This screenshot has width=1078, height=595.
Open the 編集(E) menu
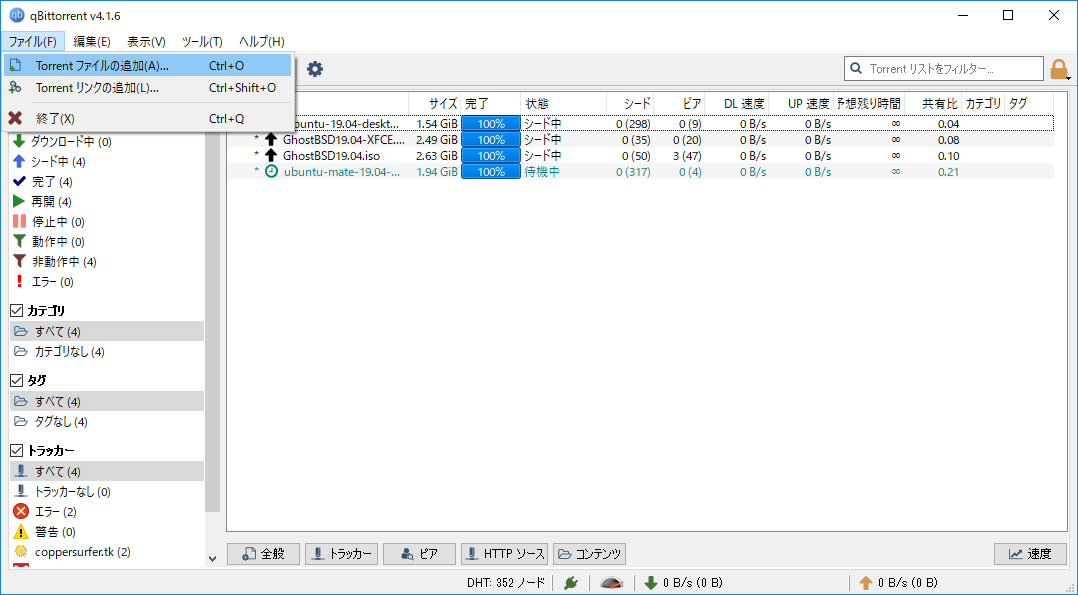(x=92, y=41)
